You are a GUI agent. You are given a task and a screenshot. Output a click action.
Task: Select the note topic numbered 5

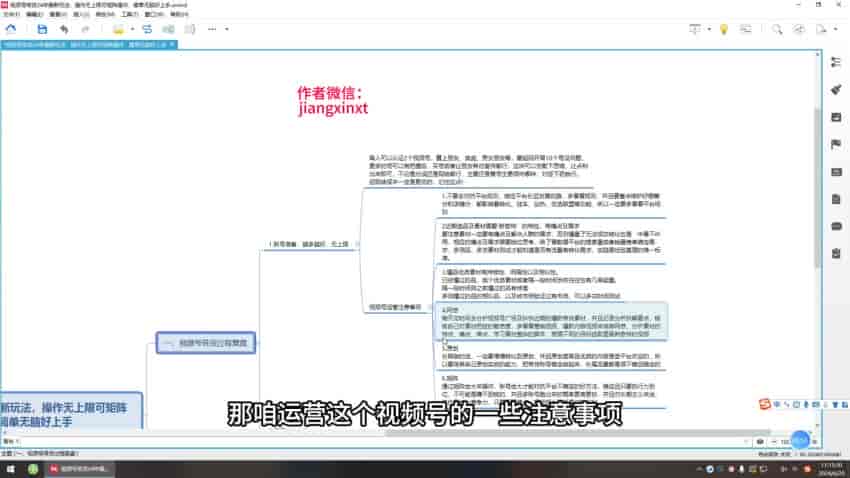point(551,357)
